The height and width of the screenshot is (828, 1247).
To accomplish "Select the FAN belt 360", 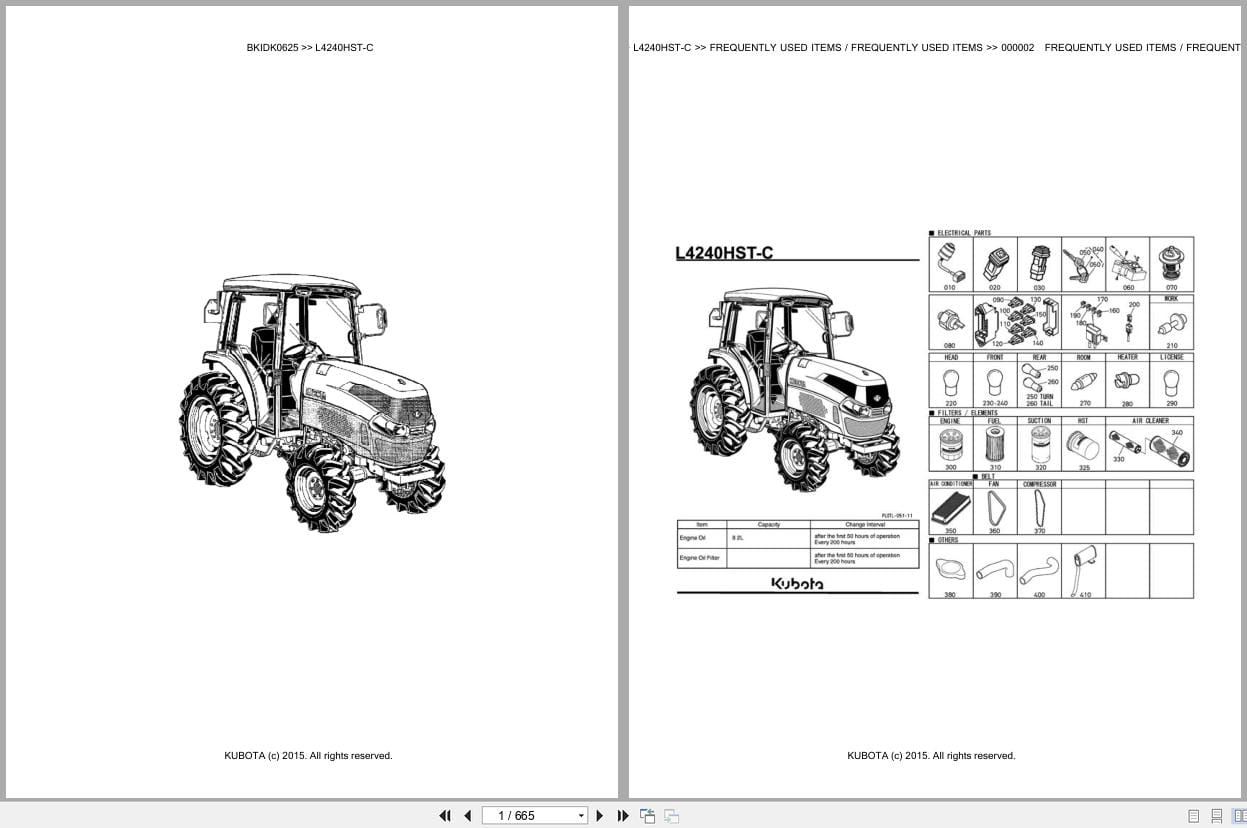I will coord(995,508).
